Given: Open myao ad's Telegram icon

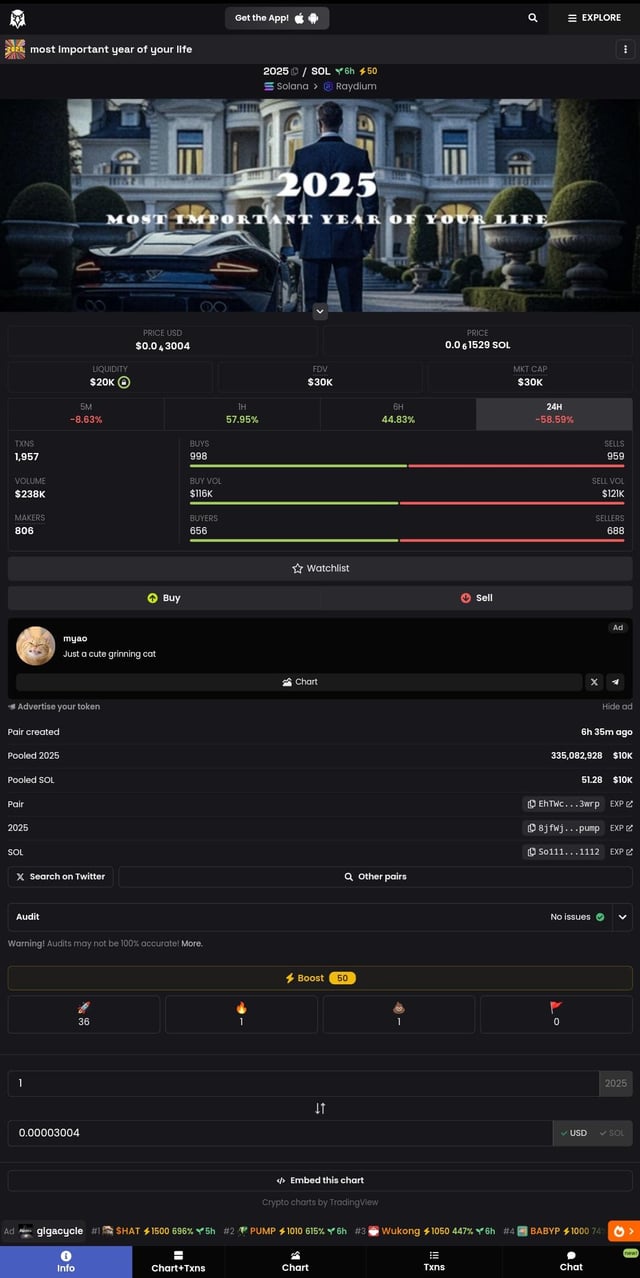Looking at the screenshot, I should pos(616,682).
